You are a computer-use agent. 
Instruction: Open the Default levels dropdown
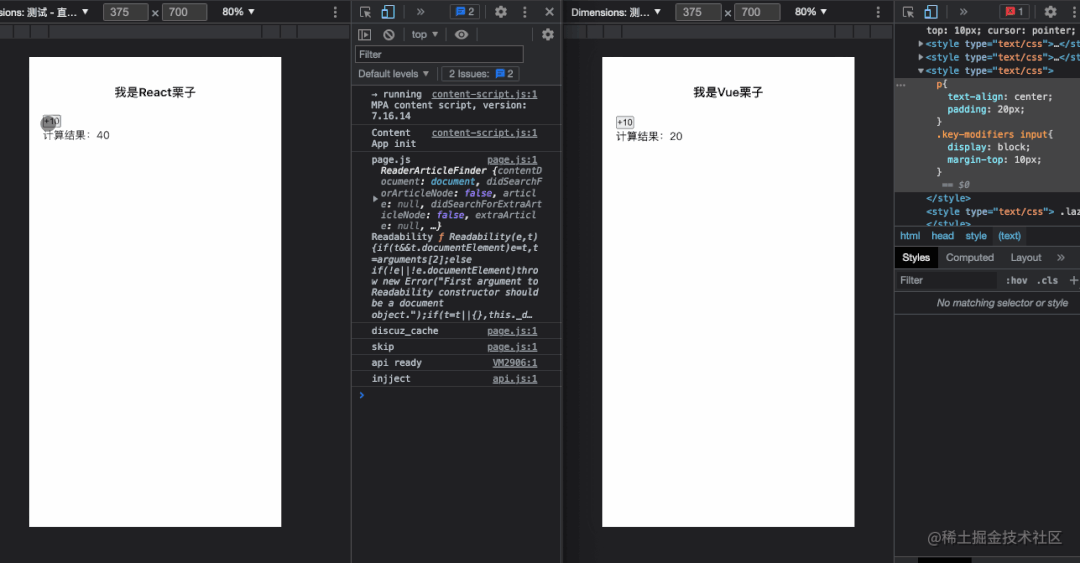(x=393, y=74)
